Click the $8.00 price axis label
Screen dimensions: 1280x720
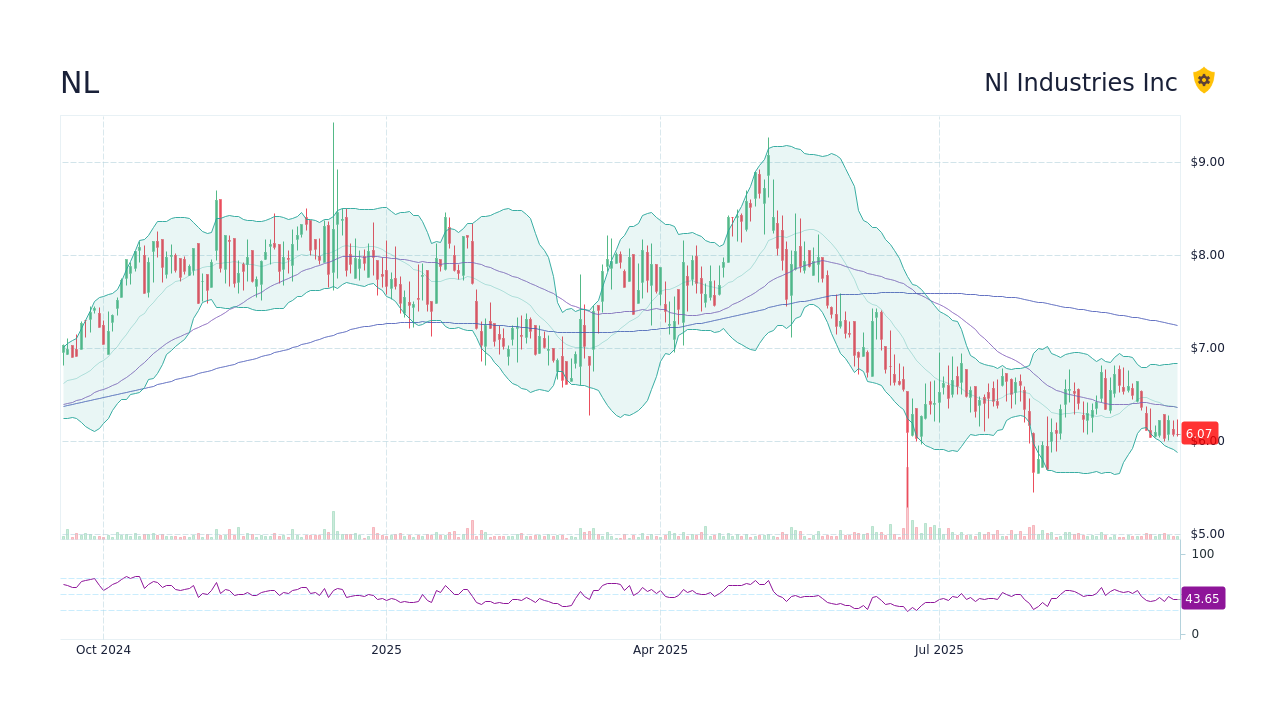click(x=1207, y=255)
